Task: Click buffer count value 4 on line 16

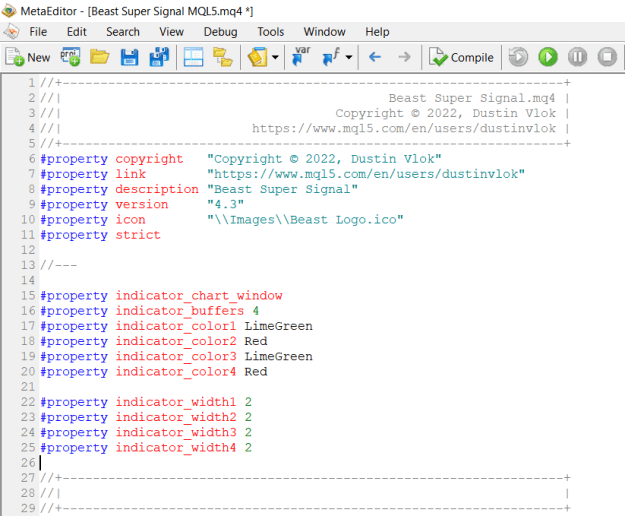Action: 256,311
